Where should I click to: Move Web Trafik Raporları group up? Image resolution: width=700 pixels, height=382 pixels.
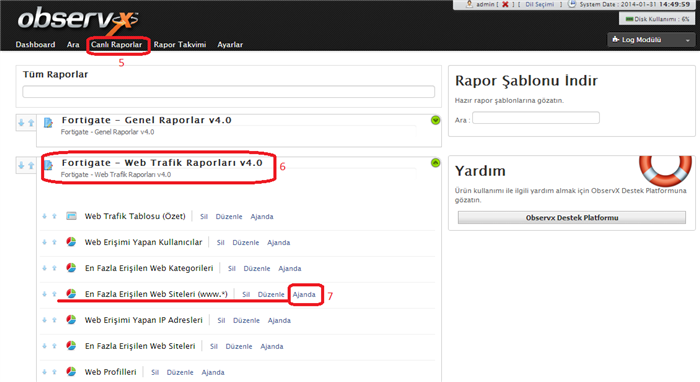pos(31,166)
